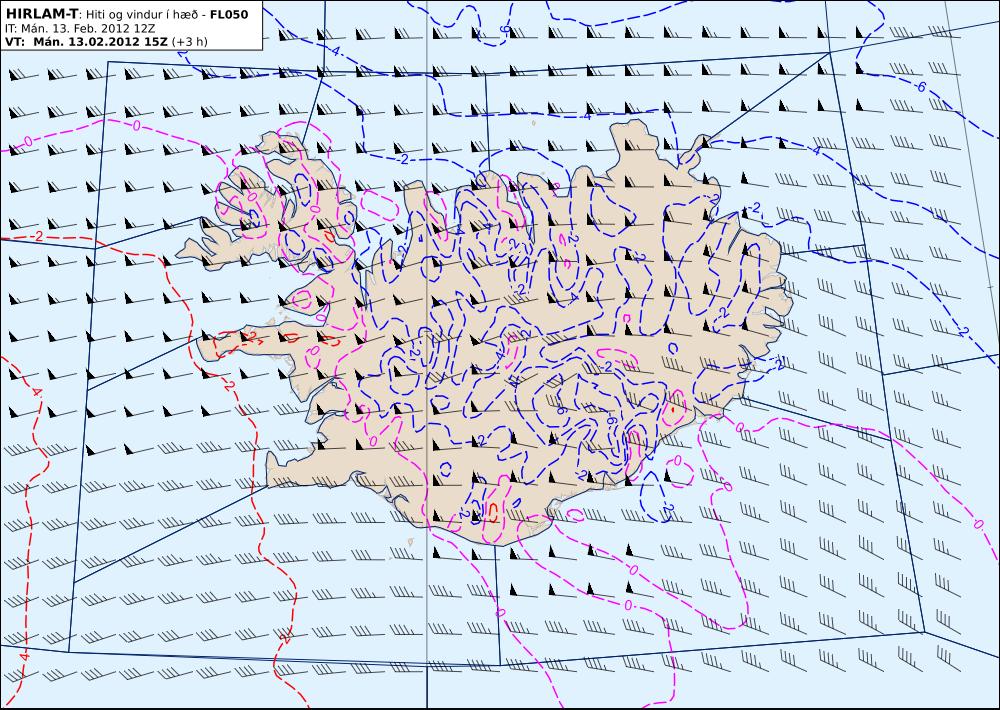Click the HIRLAM-T title text
The image size is (1000, 710).
click(41, 14)
